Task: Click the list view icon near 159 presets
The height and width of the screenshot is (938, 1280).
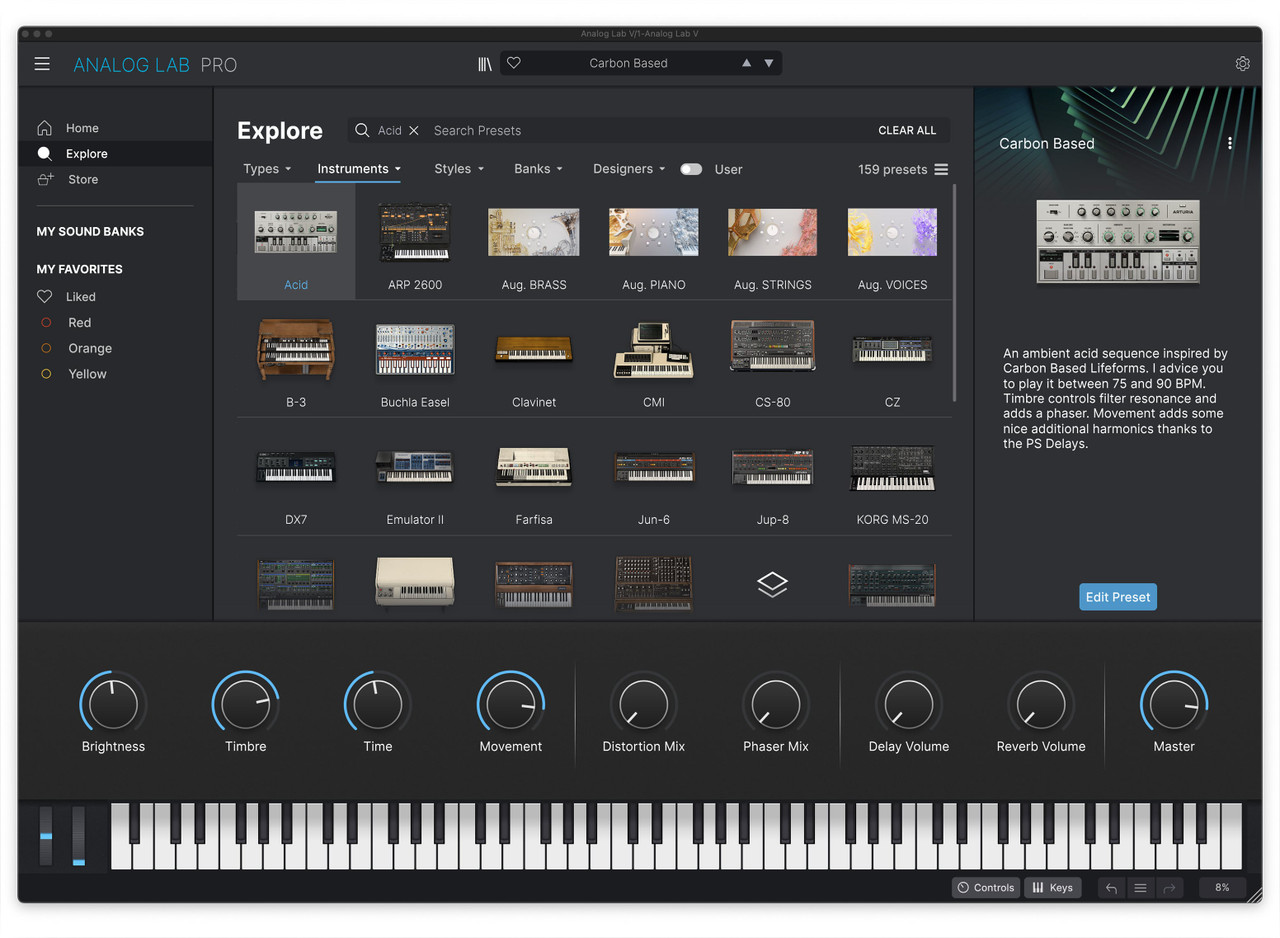Action: [940, 169]
